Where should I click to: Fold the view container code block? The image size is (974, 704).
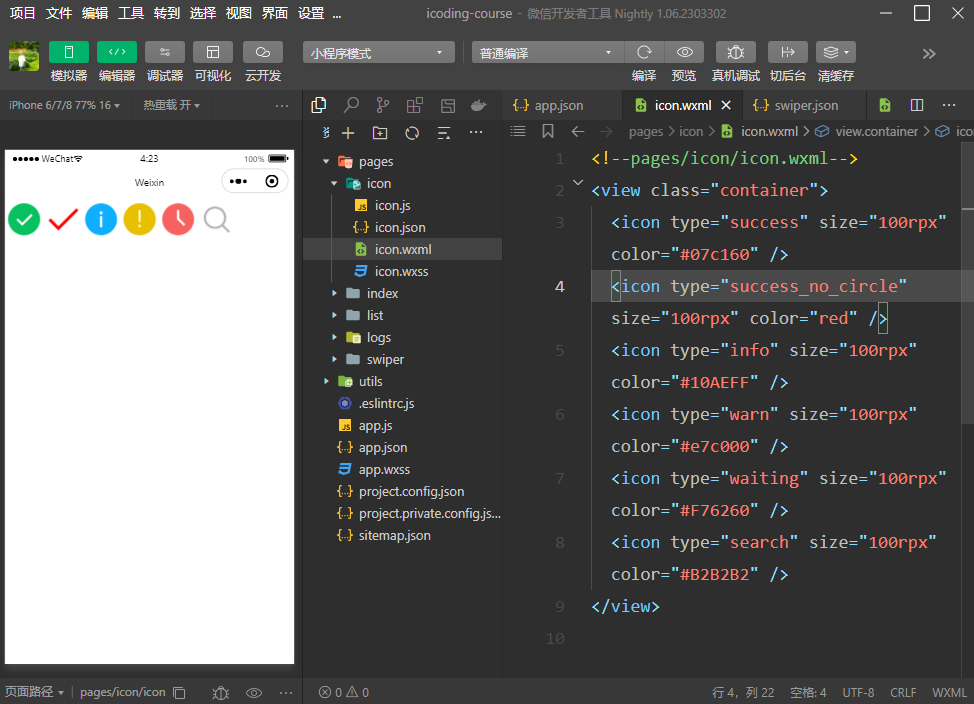578,183
